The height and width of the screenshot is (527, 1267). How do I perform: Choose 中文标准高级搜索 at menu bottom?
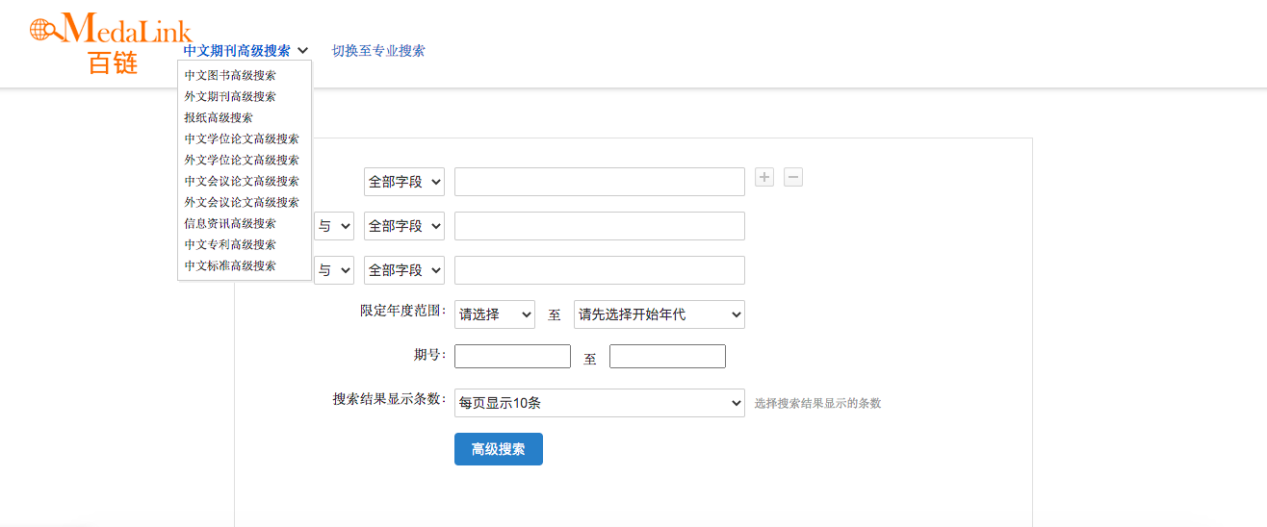click(230, 266)
